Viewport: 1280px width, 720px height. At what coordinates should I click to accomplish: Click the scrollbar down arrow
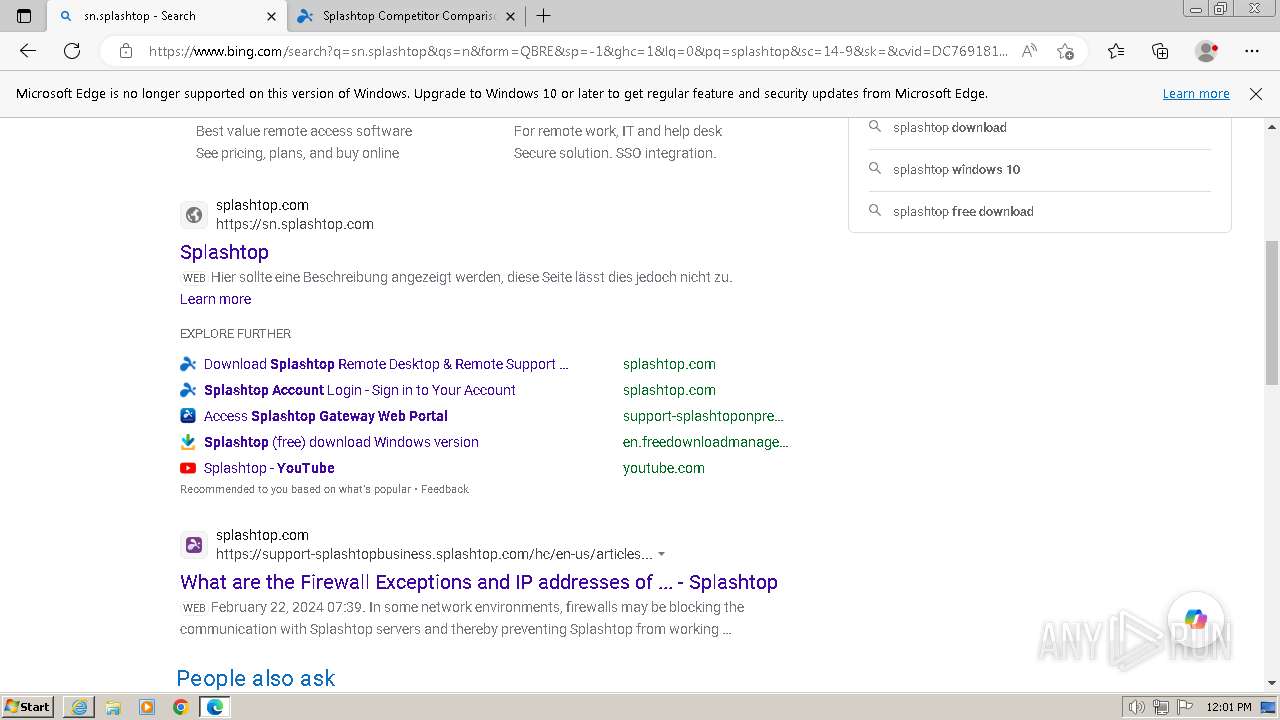click(1272, 683)
